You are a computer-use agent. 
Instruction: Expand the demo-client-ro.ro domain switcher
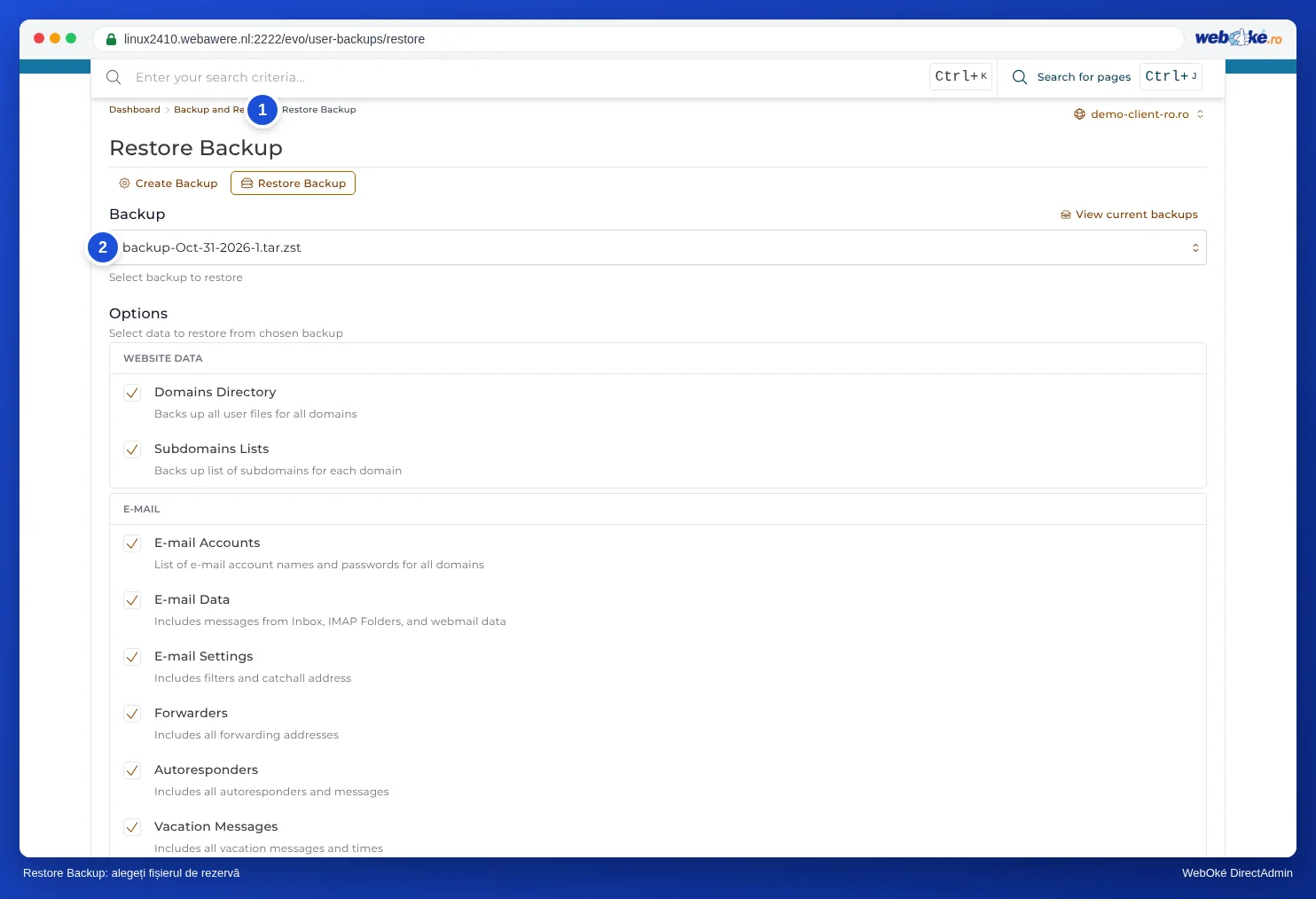[x=1139, y=114]
